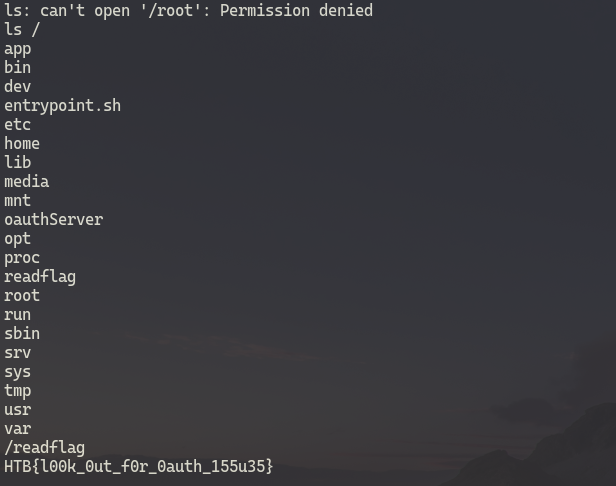Select the 'tmp' entry in output
The width and height of the screenshot is (616, 486).
(x=18, y=391)
